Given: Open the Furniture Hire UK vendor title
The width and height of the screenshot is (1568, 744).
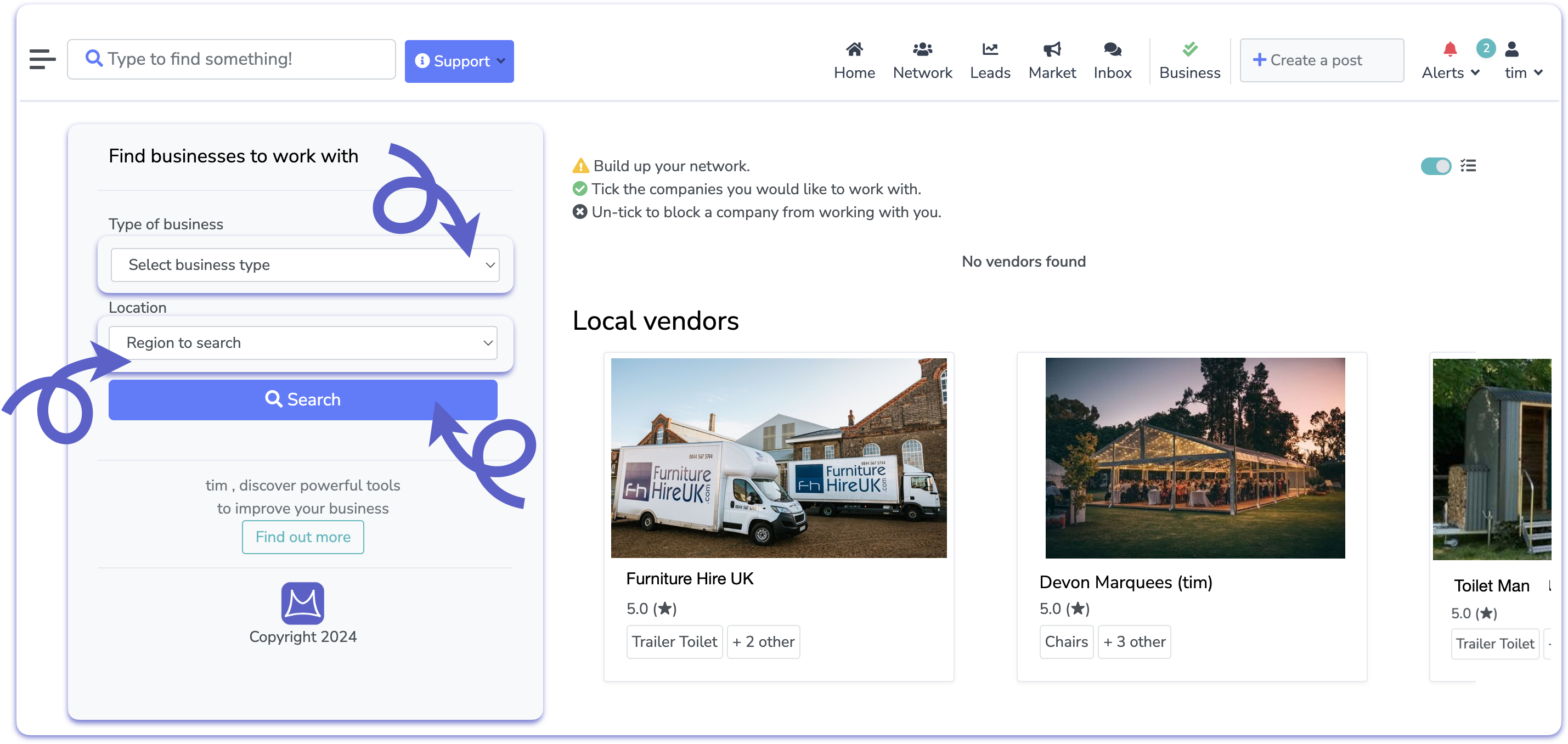Looking at the screenshot, I should coord(690,578).
